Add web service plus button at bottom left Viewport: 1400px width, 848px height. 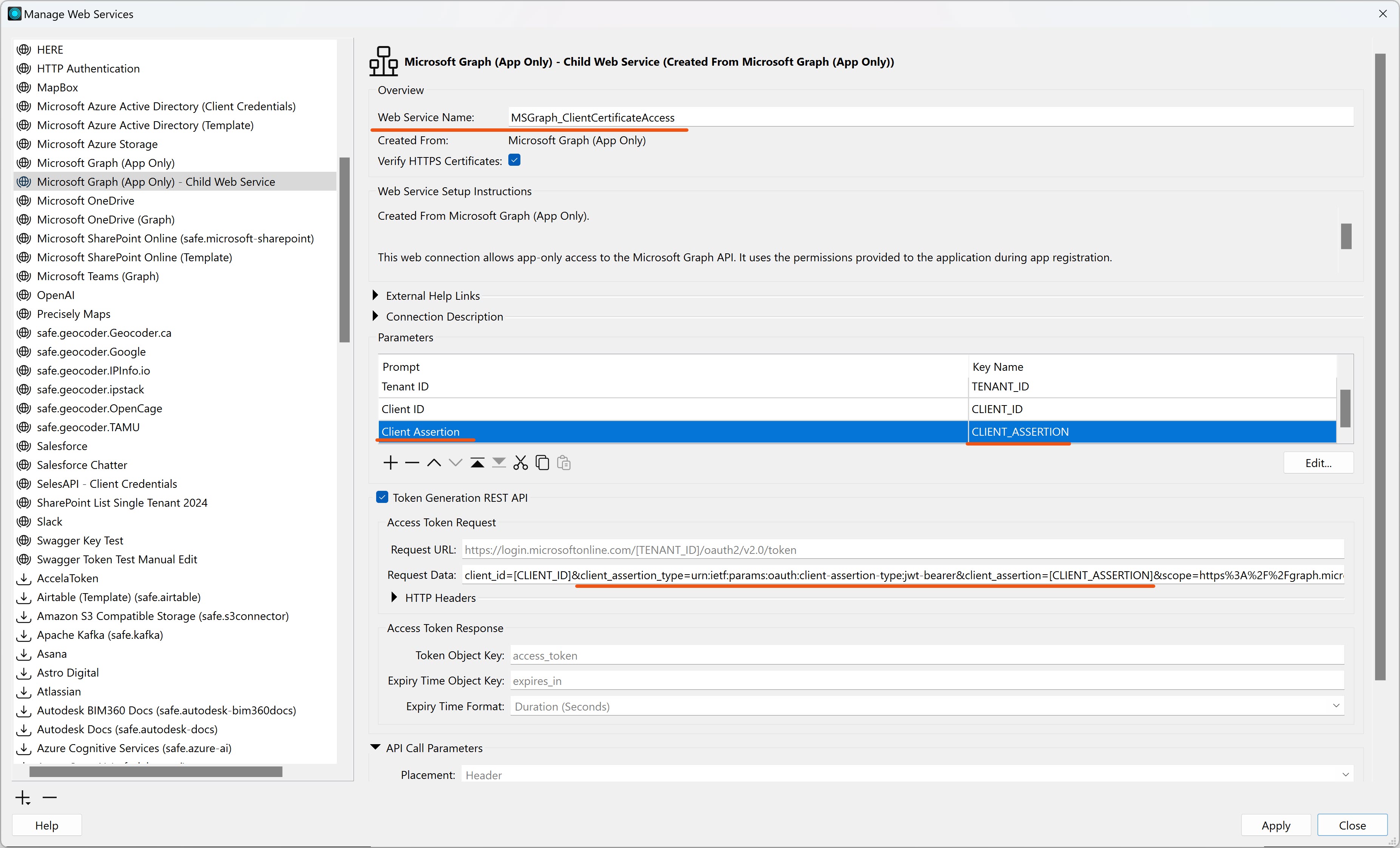pyautogui.click(x=23, y=798)
